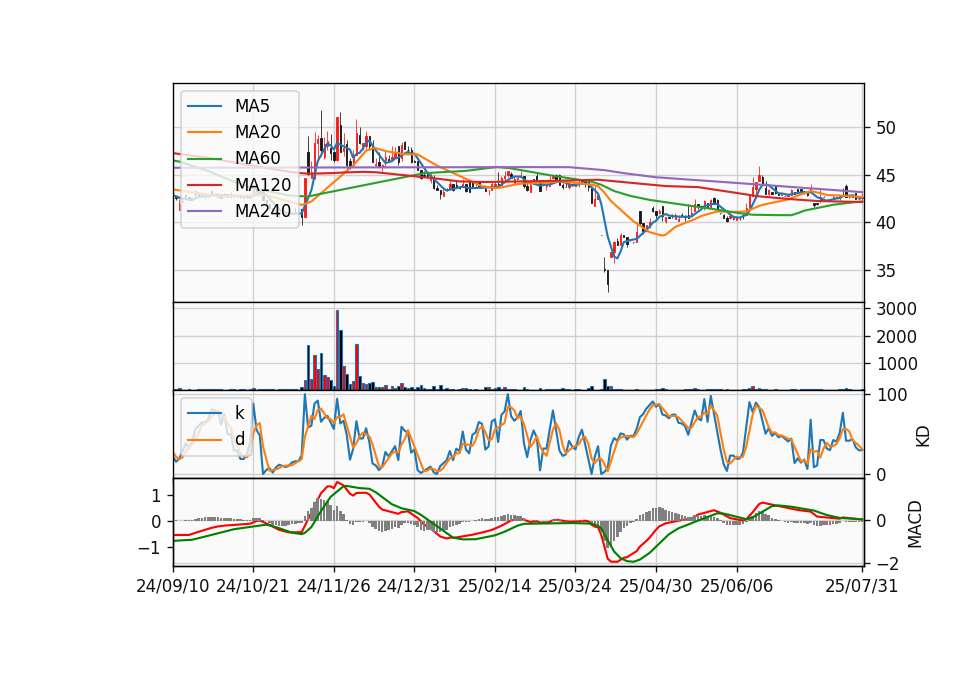Click the 24/09/10 date axis label
960x690 pixels.
click(x=173, y=586)
